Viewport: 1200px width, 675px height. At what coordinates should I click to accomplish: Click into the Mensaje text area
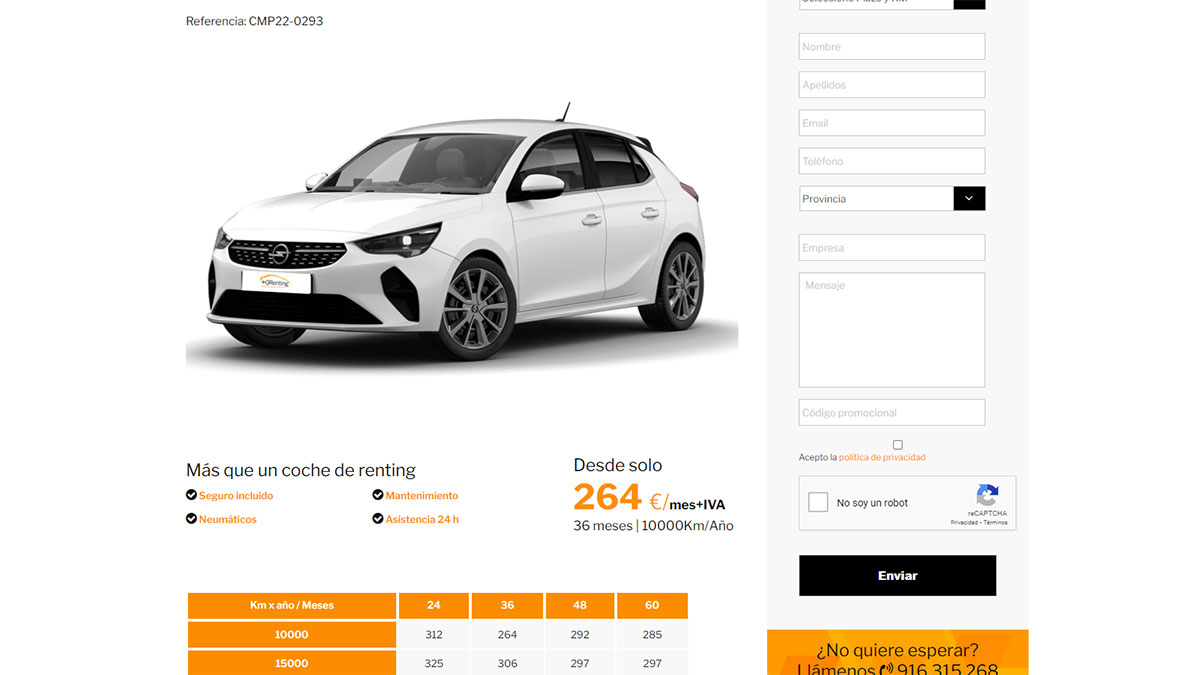(892, 330)
